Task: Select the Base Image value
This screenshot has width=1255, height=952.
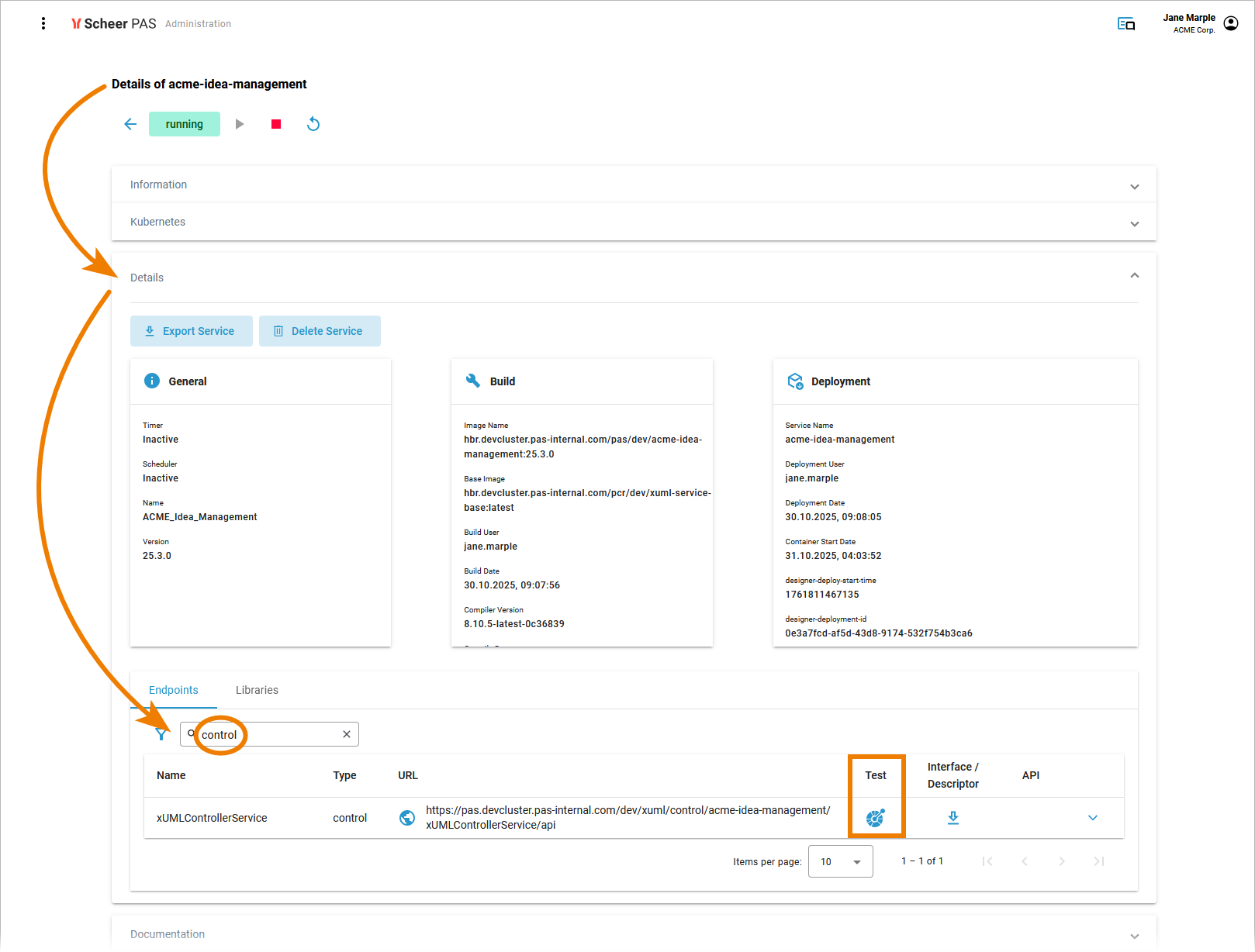Action: point(587,500)
